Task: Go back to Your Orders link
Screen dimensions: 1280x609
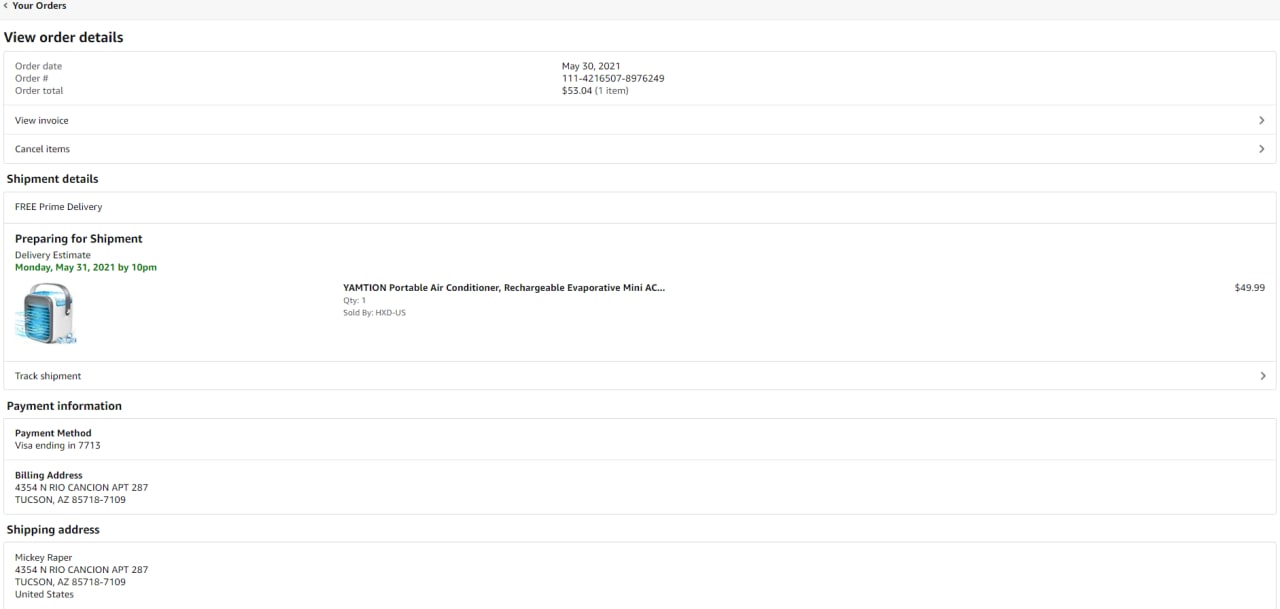Action: (39, 6)
